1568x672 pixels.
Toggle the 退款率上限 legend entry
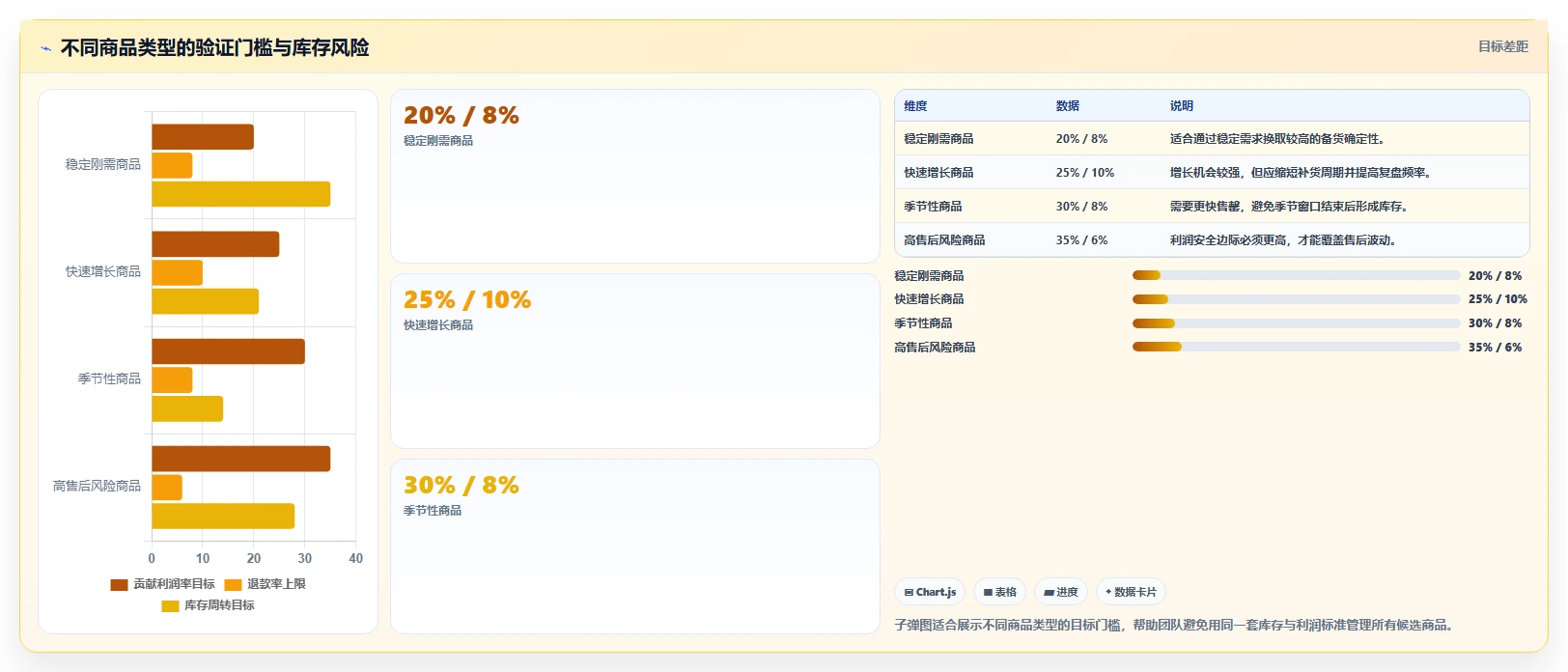pos(265,584)
